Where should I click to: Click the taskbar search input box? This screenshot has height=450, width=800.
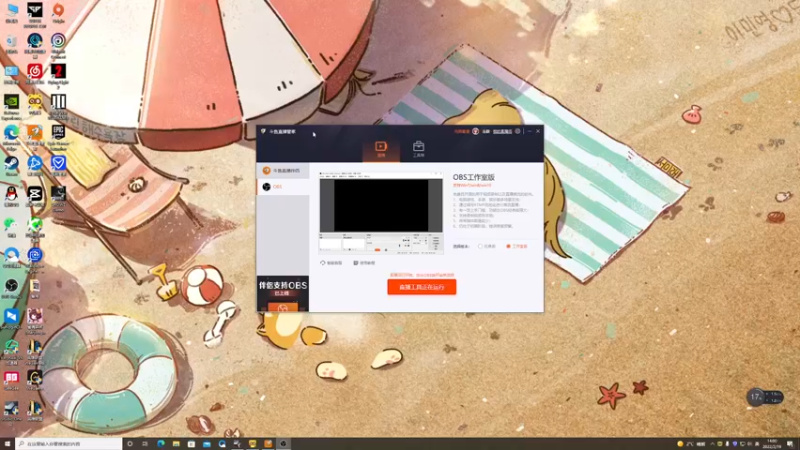tap(69, 444)
